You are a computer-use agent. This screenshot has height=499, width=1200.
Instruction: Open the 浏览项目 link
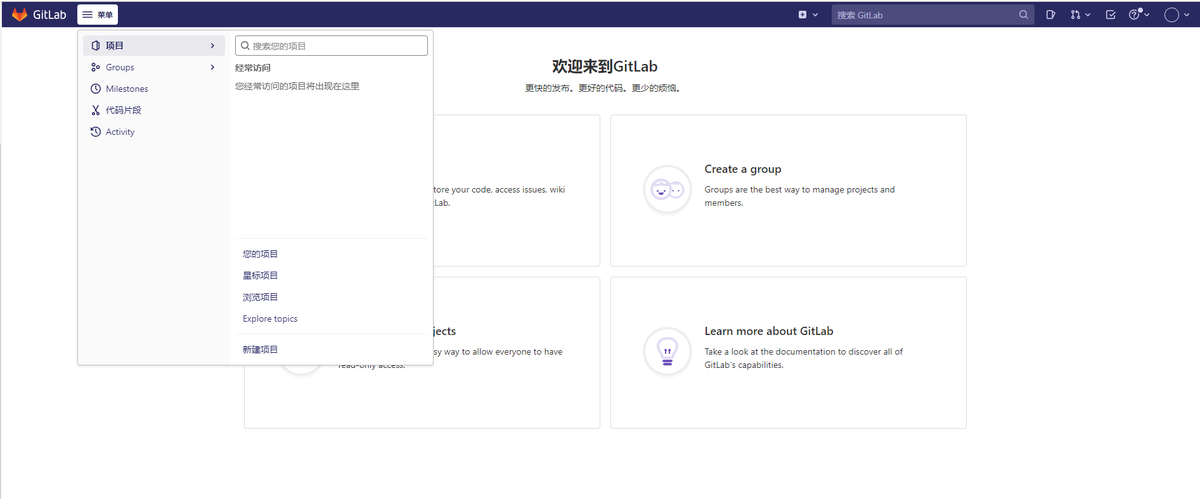pyautogui.click(x=260, y=297)
